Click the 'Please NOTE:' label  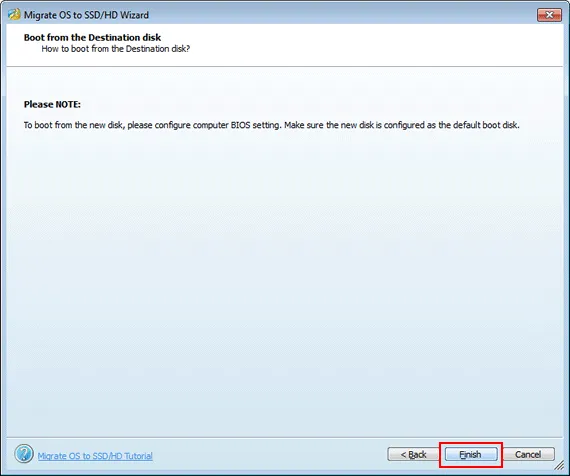tap(52, 104)
